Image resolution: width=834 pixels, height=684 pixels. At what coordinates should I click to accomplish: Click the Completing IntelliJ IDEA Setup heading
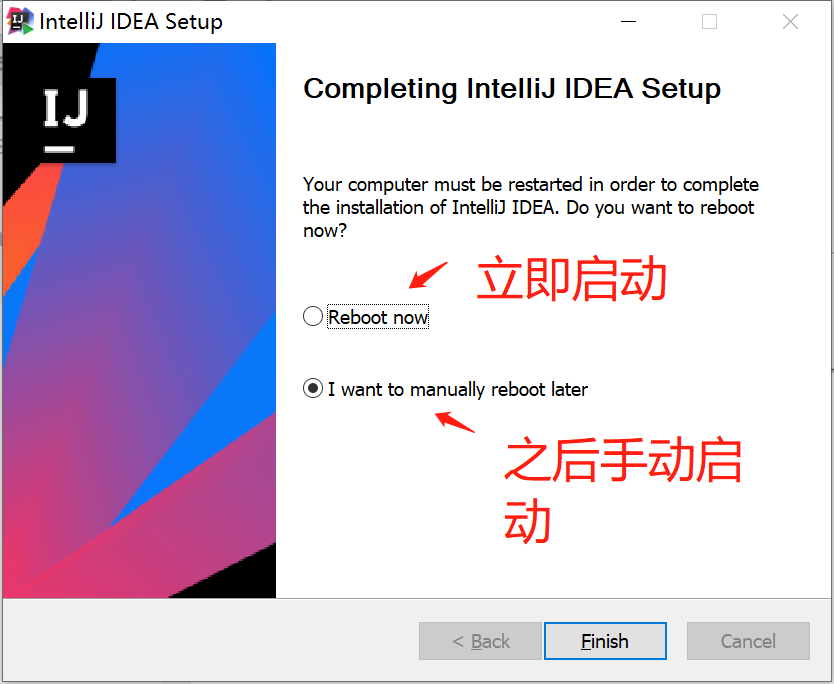click(511, 89)
